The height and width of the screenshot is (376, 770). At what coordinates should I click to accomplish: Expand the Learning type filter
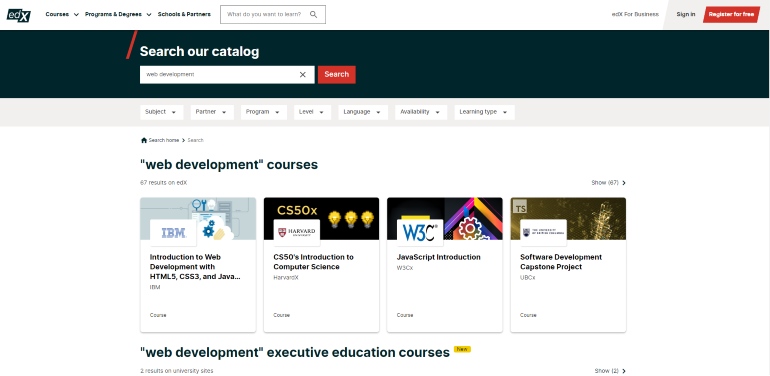tap(484, 112)
